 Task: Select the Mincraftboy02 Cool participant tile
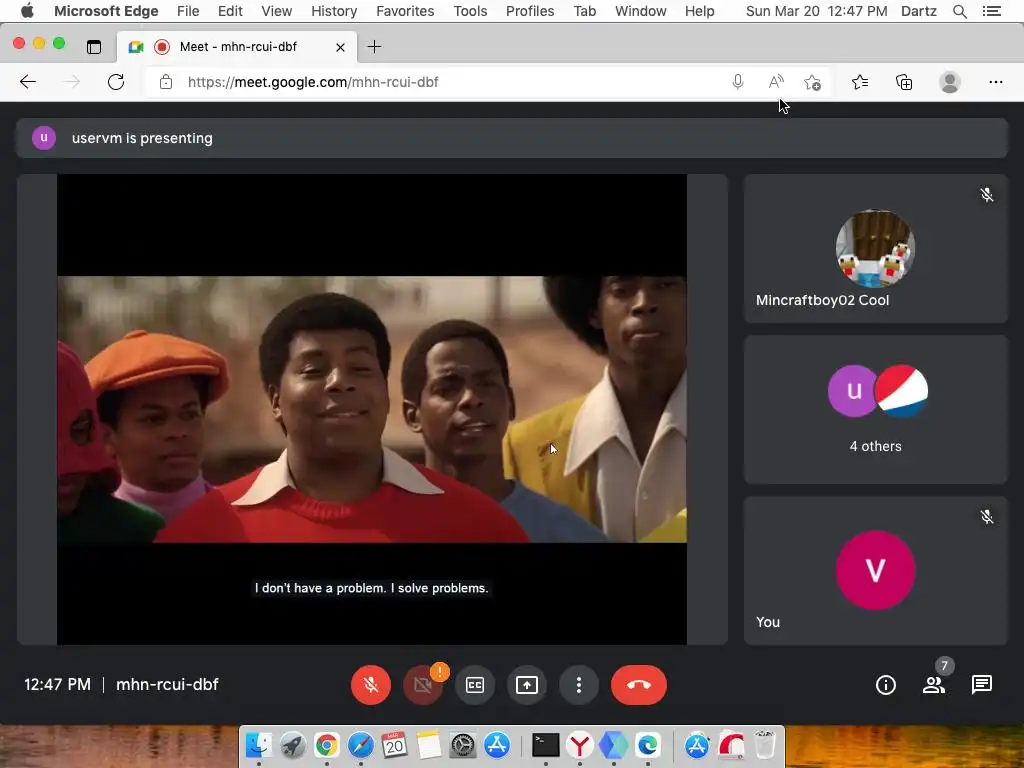(876, 248)
